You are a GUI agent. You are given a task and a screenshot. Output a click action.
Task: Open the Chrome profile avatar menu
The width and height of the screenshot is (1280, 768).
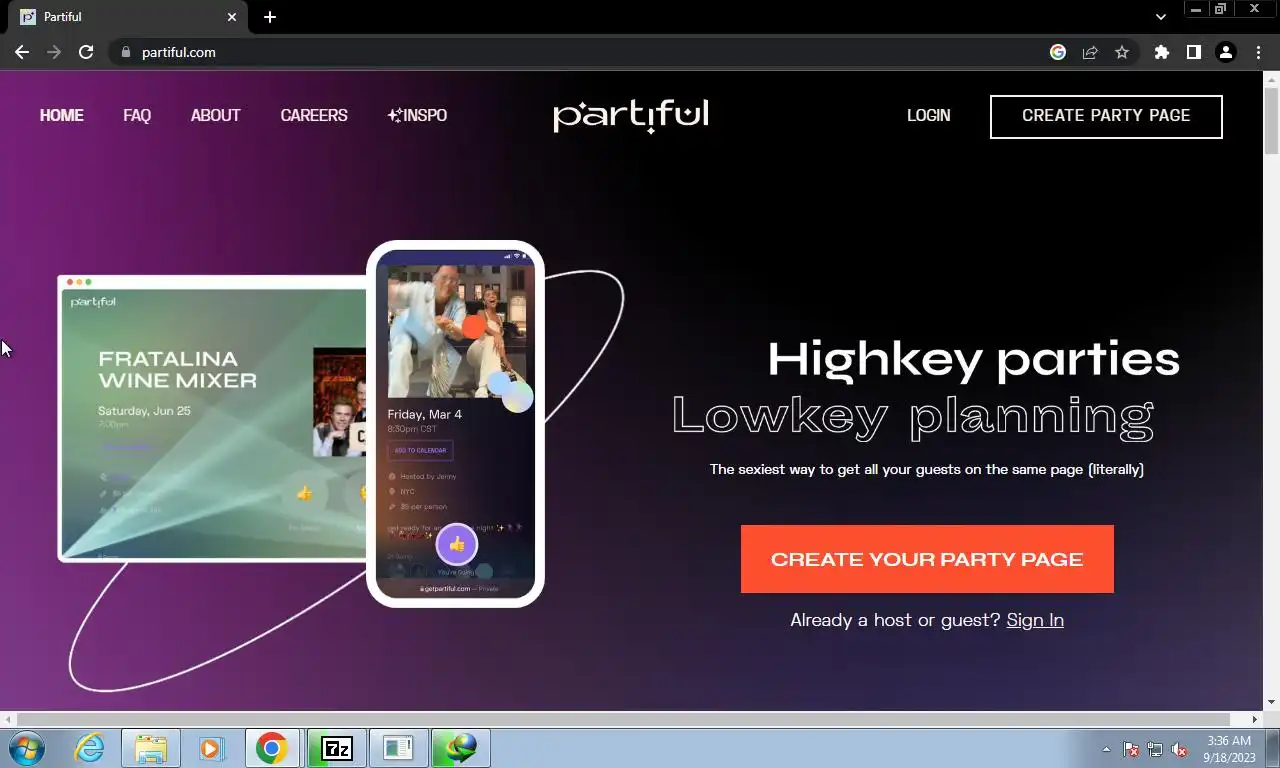pos(1225,52)
